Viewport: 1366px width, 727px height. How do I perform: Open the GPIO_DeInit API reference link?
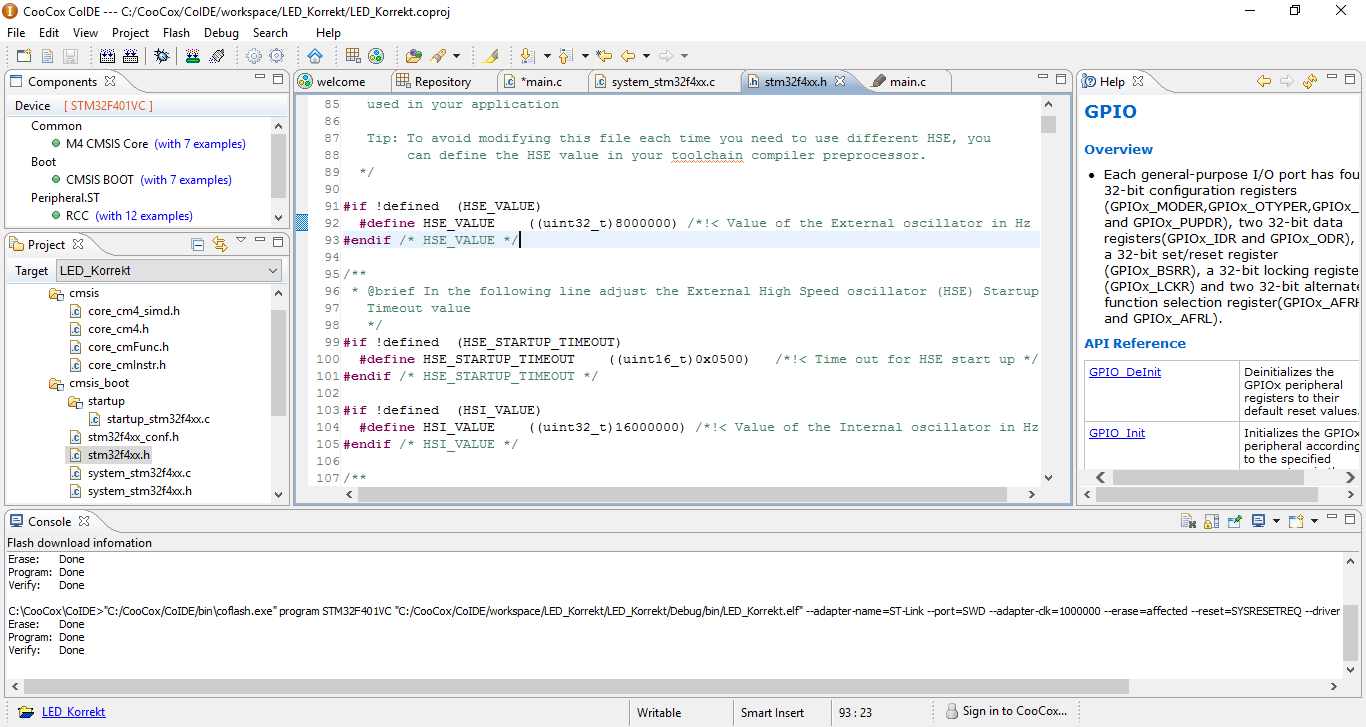(x=1125, y=372)
